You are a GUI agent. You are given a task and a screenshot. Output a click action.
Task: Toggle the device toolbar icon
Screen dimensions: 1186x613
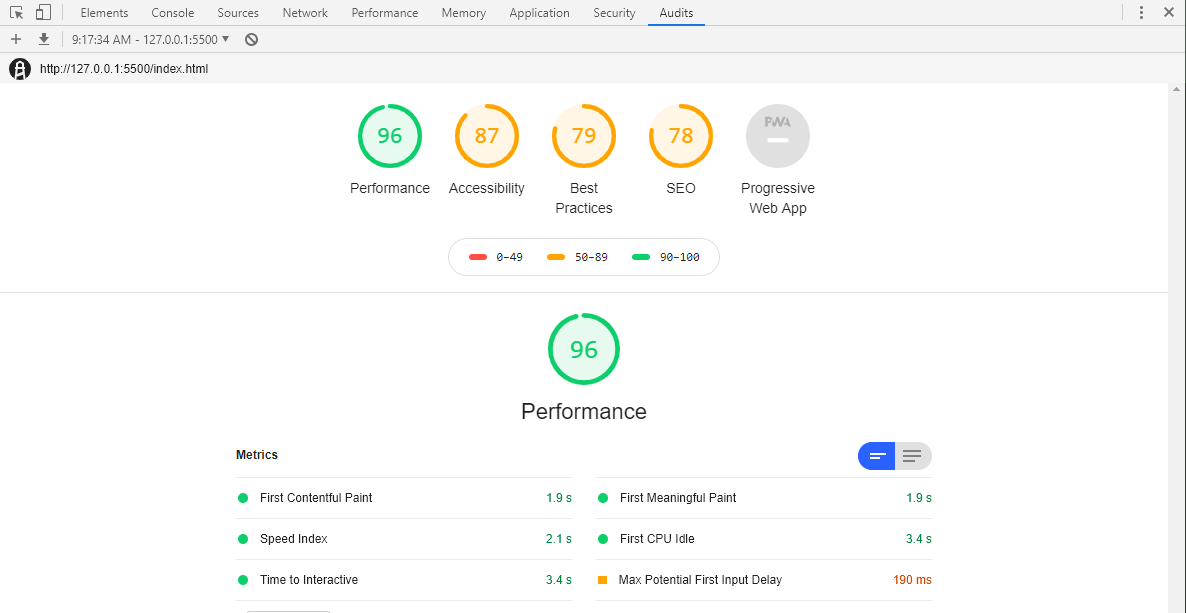point(43,13)
